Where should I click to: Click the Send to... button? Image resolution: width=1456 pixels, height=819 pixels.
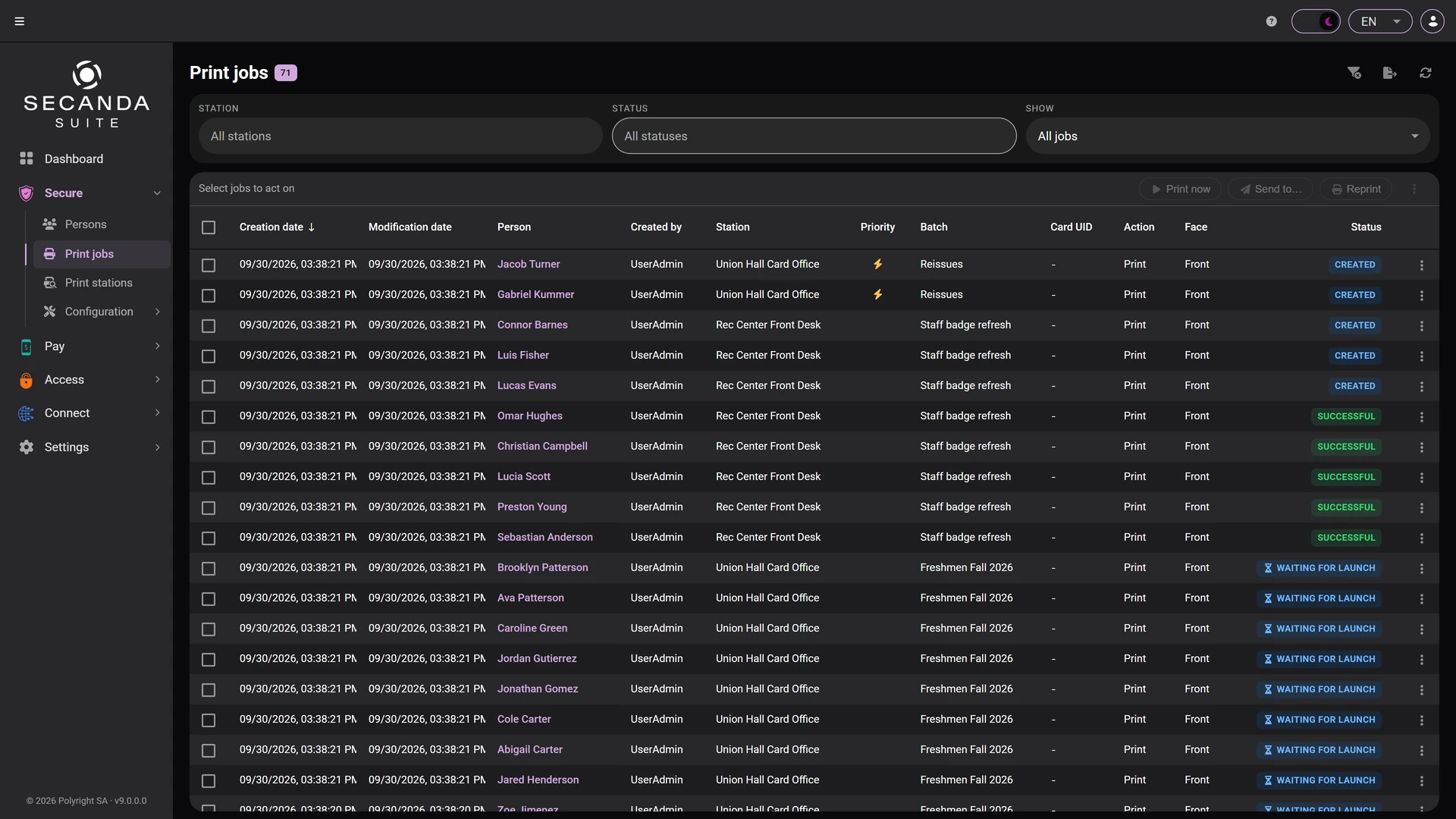coord(1270,189)
